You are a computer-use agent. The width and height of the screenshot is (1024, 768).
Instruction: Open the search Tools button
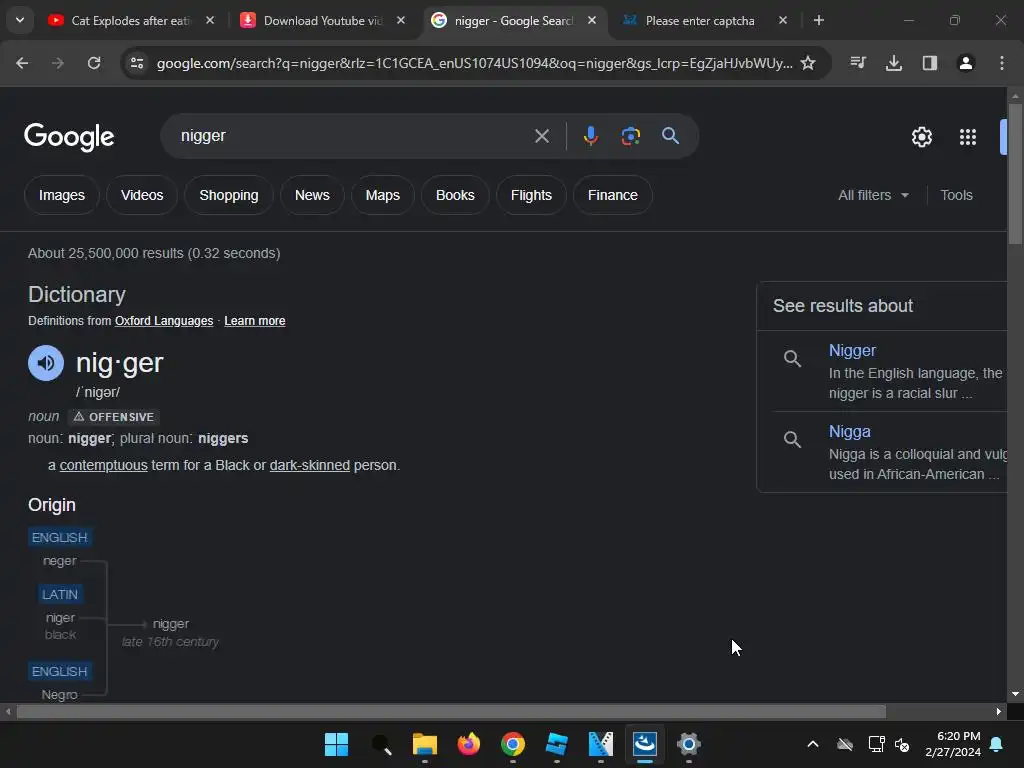point(956,195)
